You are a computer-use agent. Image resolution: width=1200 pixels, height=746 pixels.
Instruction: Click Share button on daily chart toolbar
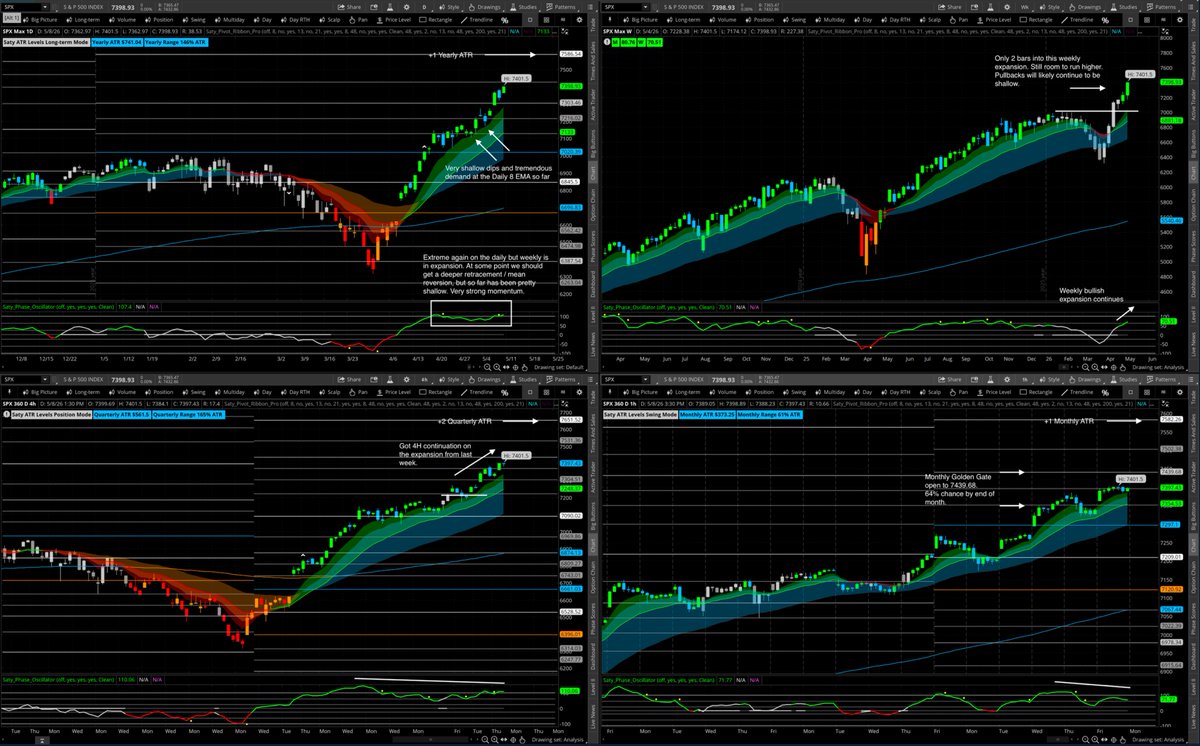(350, 7)
